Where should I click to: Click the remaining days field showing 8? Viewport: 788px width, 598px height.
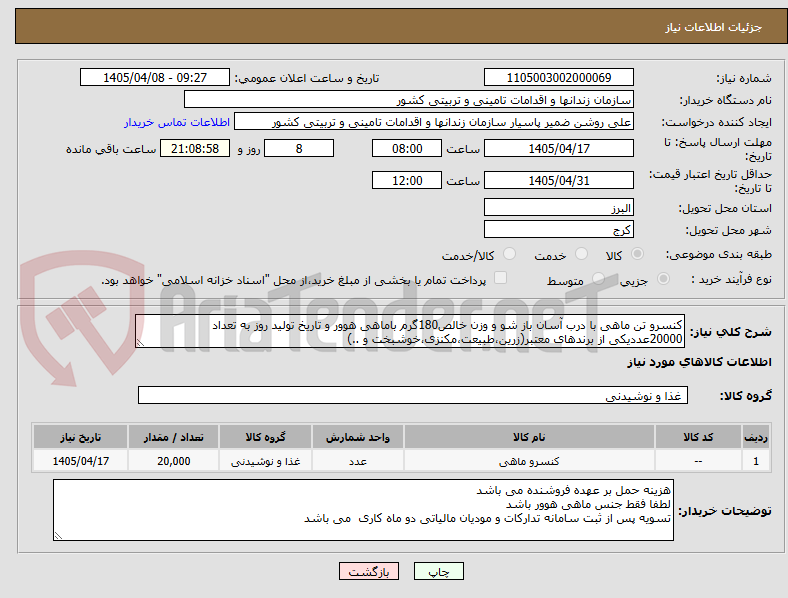tap(299, 148)
